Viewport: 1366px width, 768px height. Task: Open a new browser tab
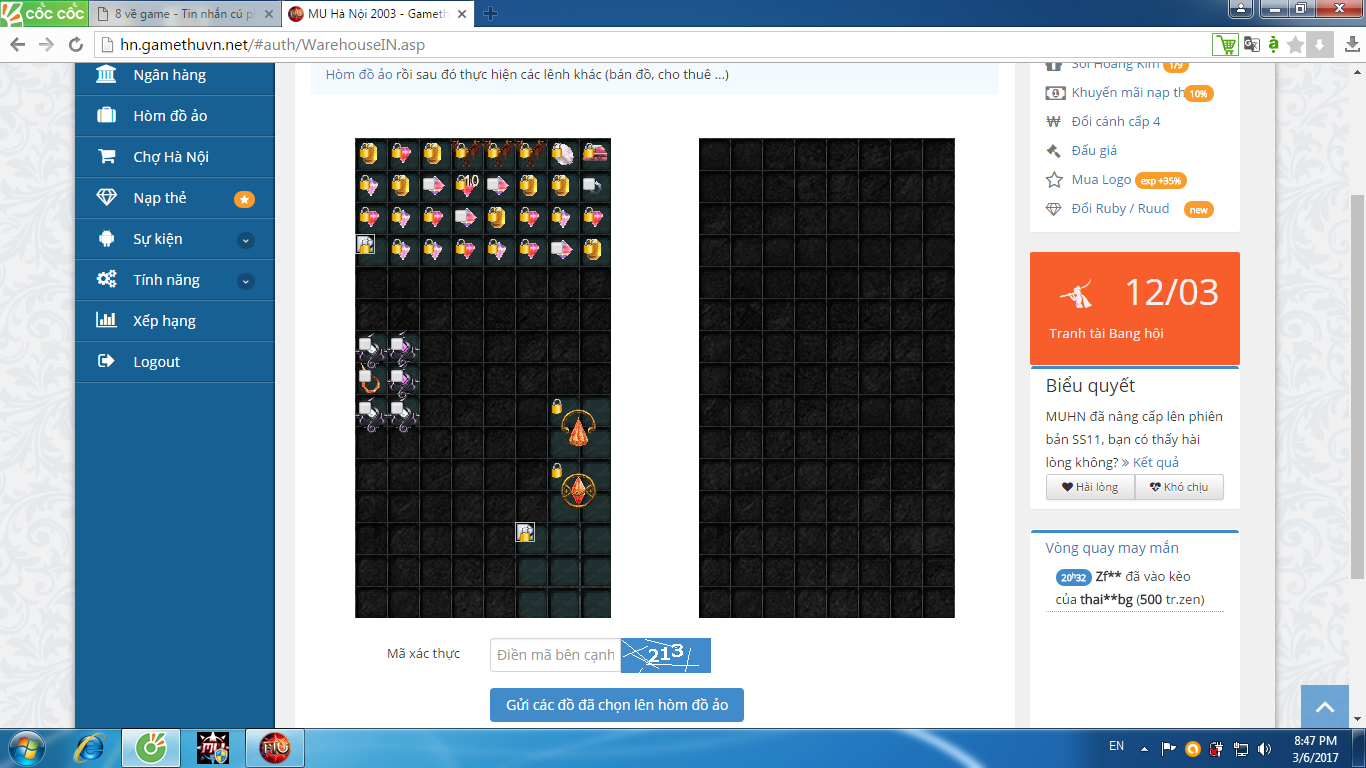pyautogui.click(x=490, y=14)
